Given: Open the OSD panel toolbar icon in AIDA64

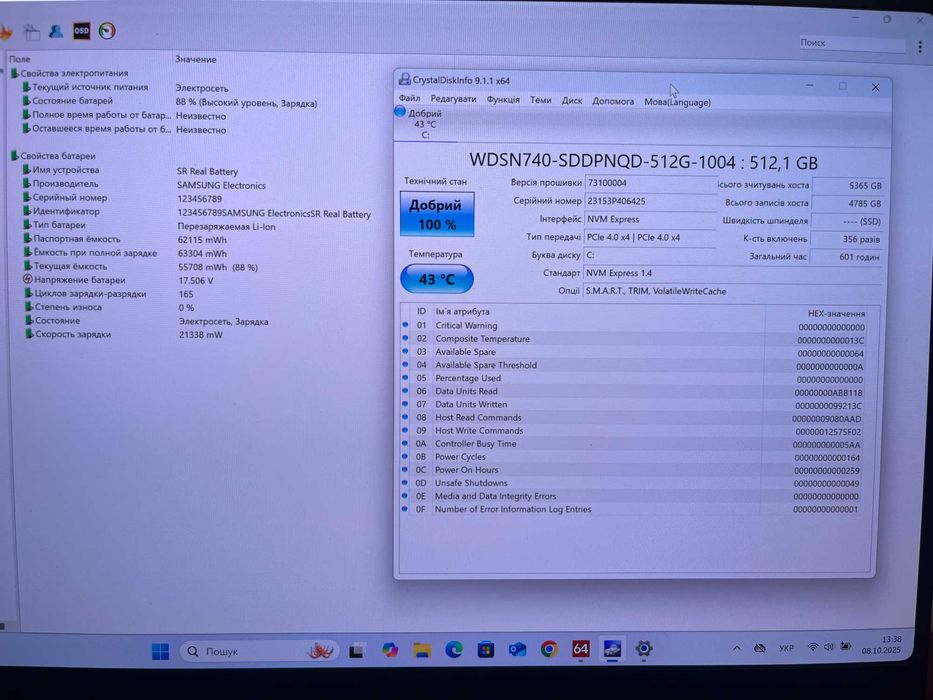Looking at the screenshot, I should point(82,31).
